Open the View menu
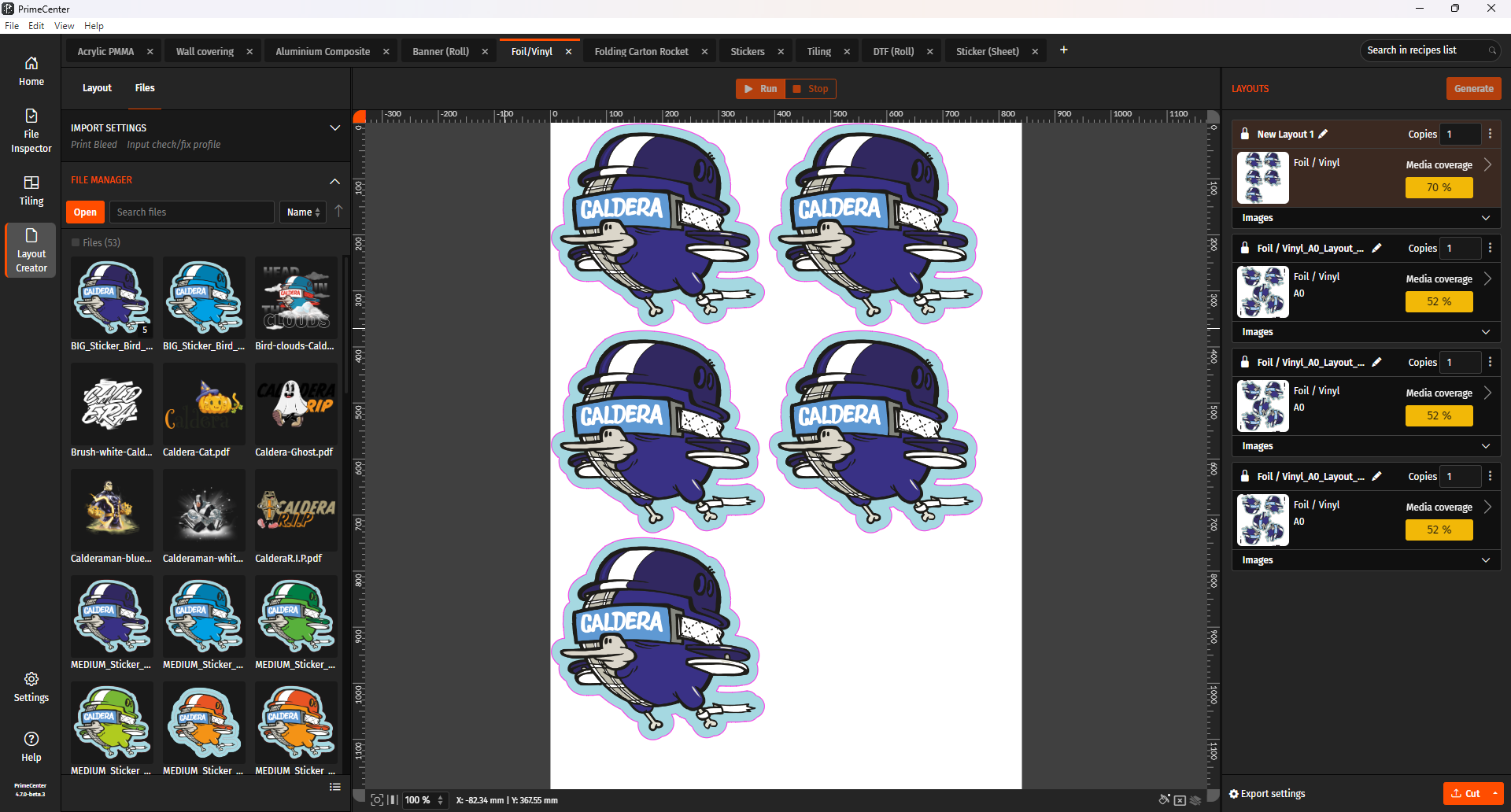 pos(65,26)
